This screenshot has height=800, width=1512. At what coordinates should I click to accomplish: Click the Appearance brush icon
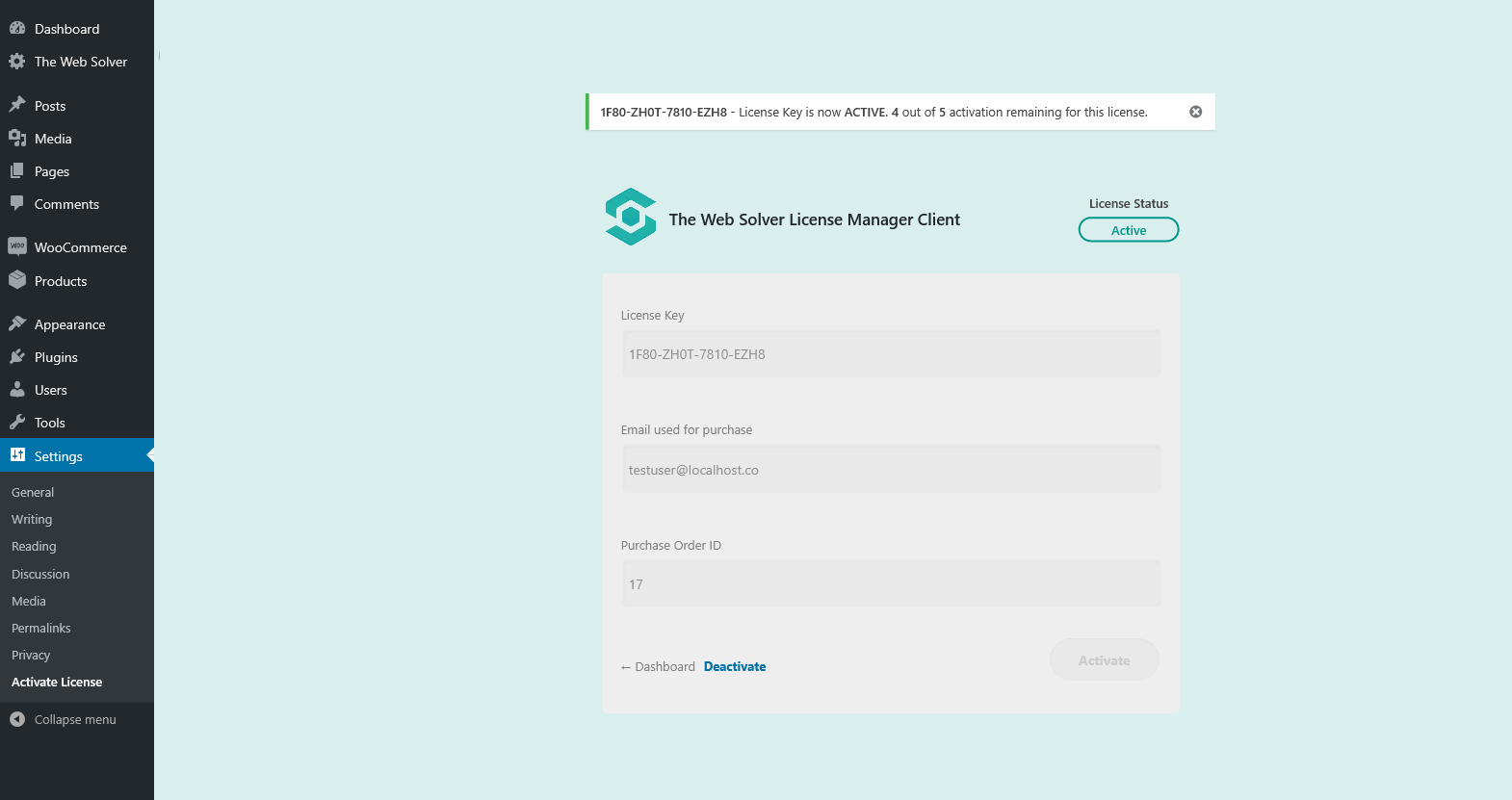point(17,323)
